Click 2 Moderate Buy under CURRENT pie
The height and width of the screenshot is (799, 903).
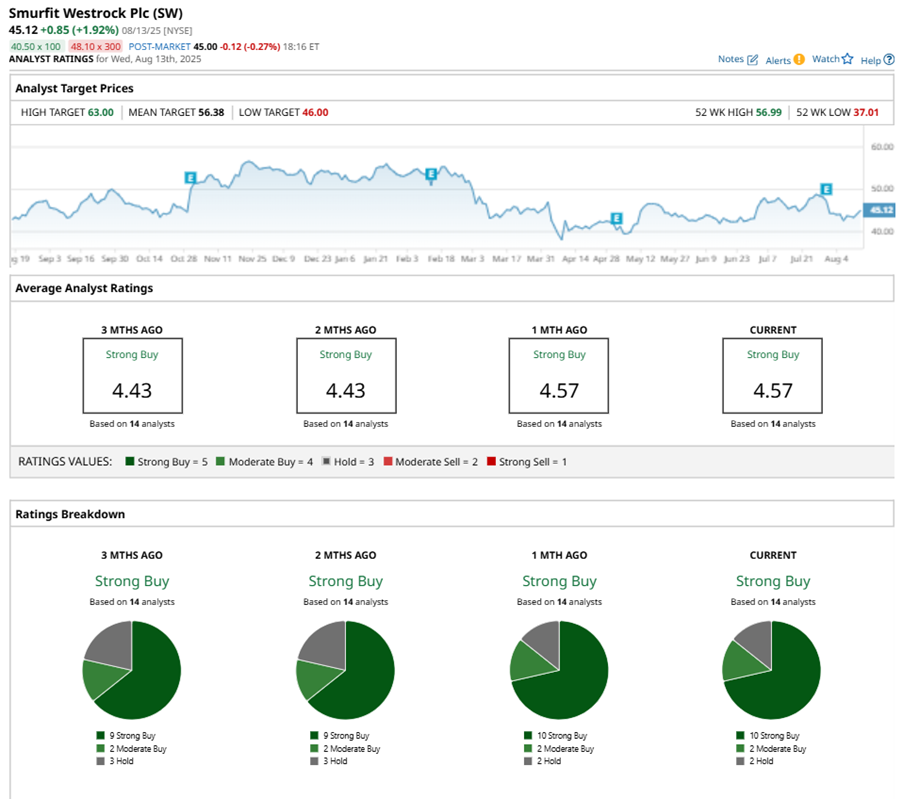tap(778, 749)
